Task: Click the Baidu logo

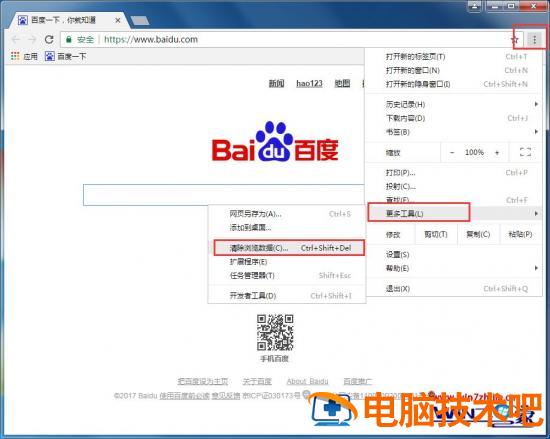Action: [x=275, y=142]
